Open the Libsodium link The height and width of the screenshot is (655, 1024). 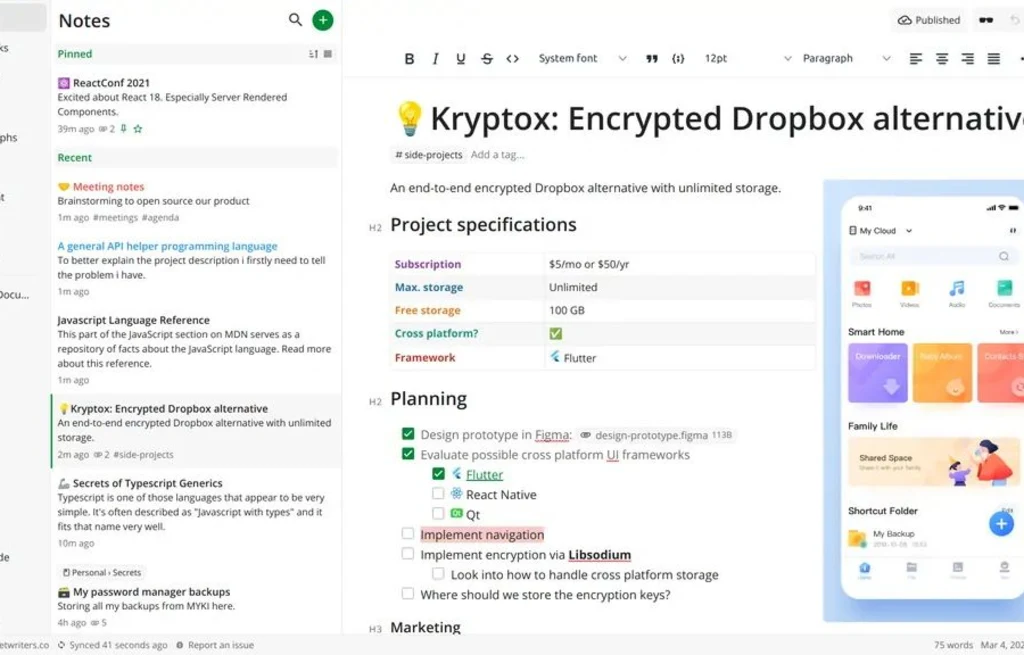tap(600, 554)
